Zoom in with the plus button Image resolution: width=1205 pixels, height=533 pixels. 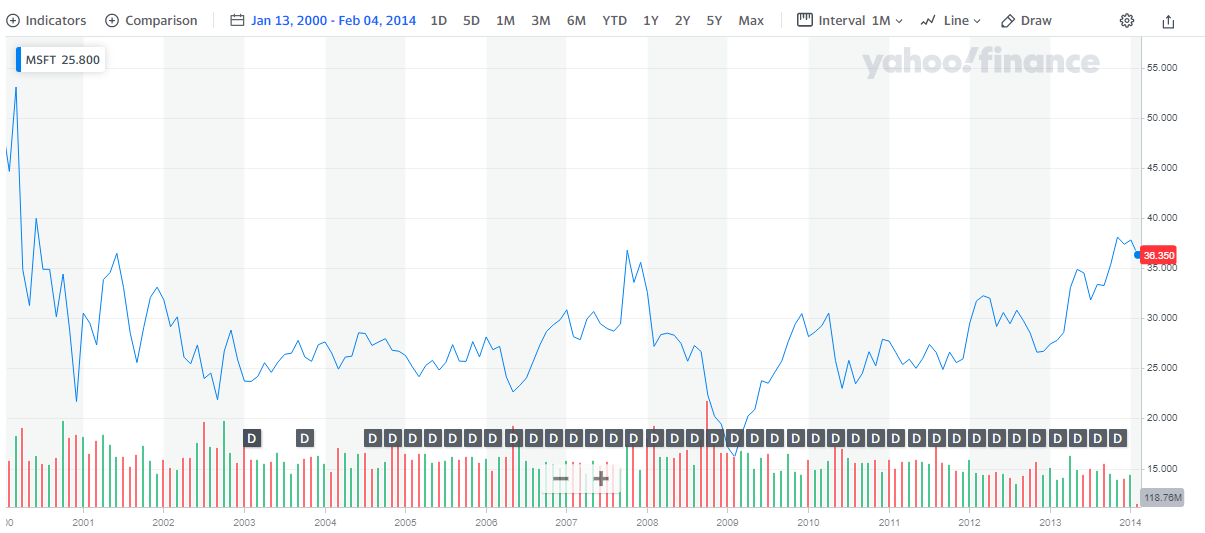[x=601, y=478]
